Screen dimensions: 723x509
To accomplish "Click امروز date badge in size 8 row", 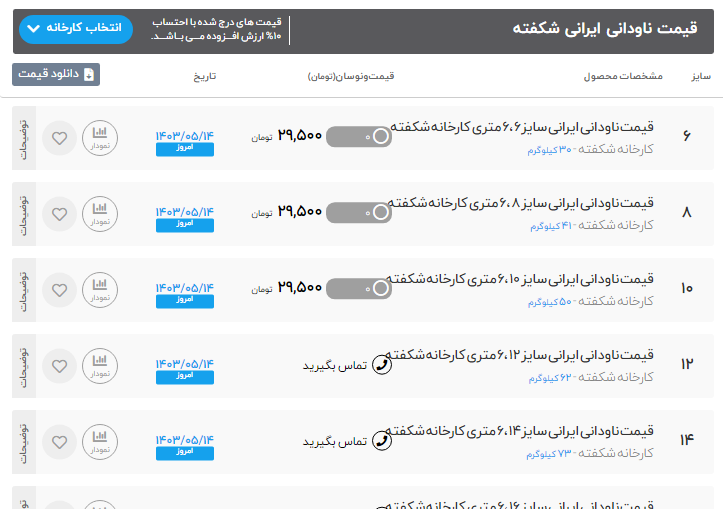I will [185, 225].
